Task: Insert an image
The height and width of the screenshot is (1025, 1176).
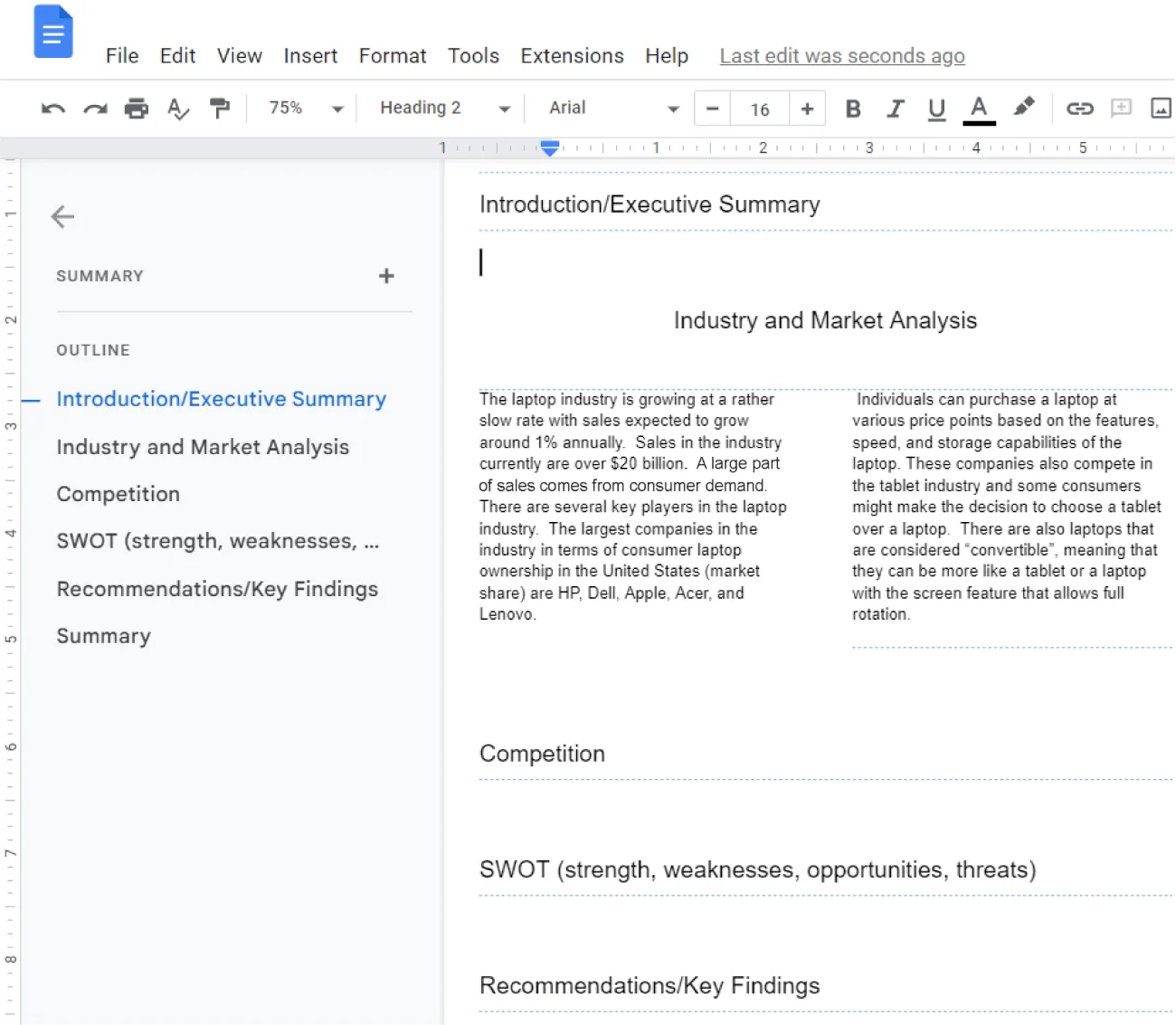Action: coord(1161,108)
